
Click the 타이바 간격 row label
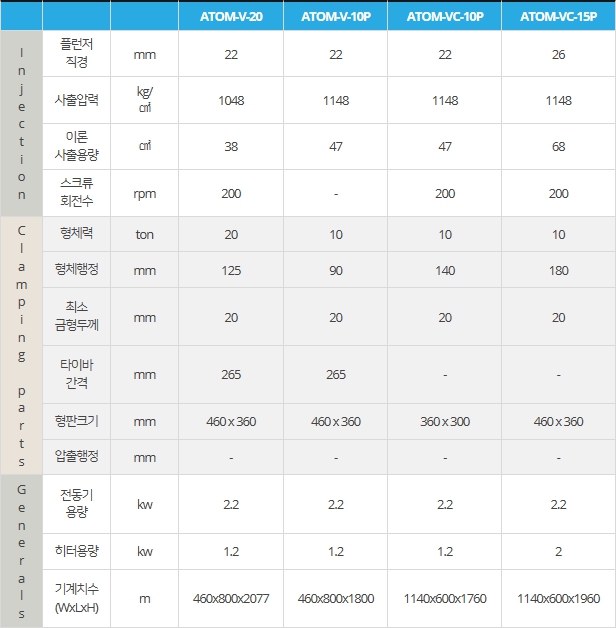pos(76,374)
